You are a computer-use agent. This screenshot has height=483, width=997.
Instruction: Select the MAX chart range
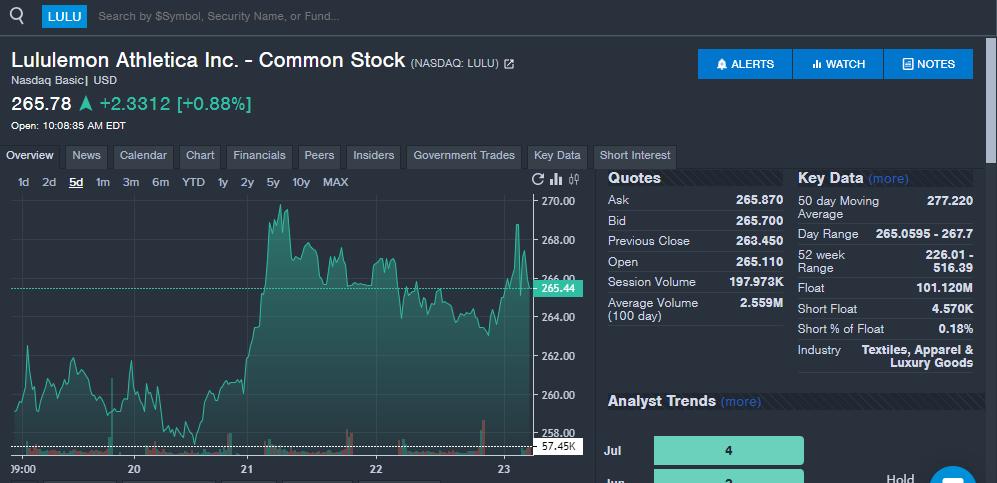click(335, 182)
